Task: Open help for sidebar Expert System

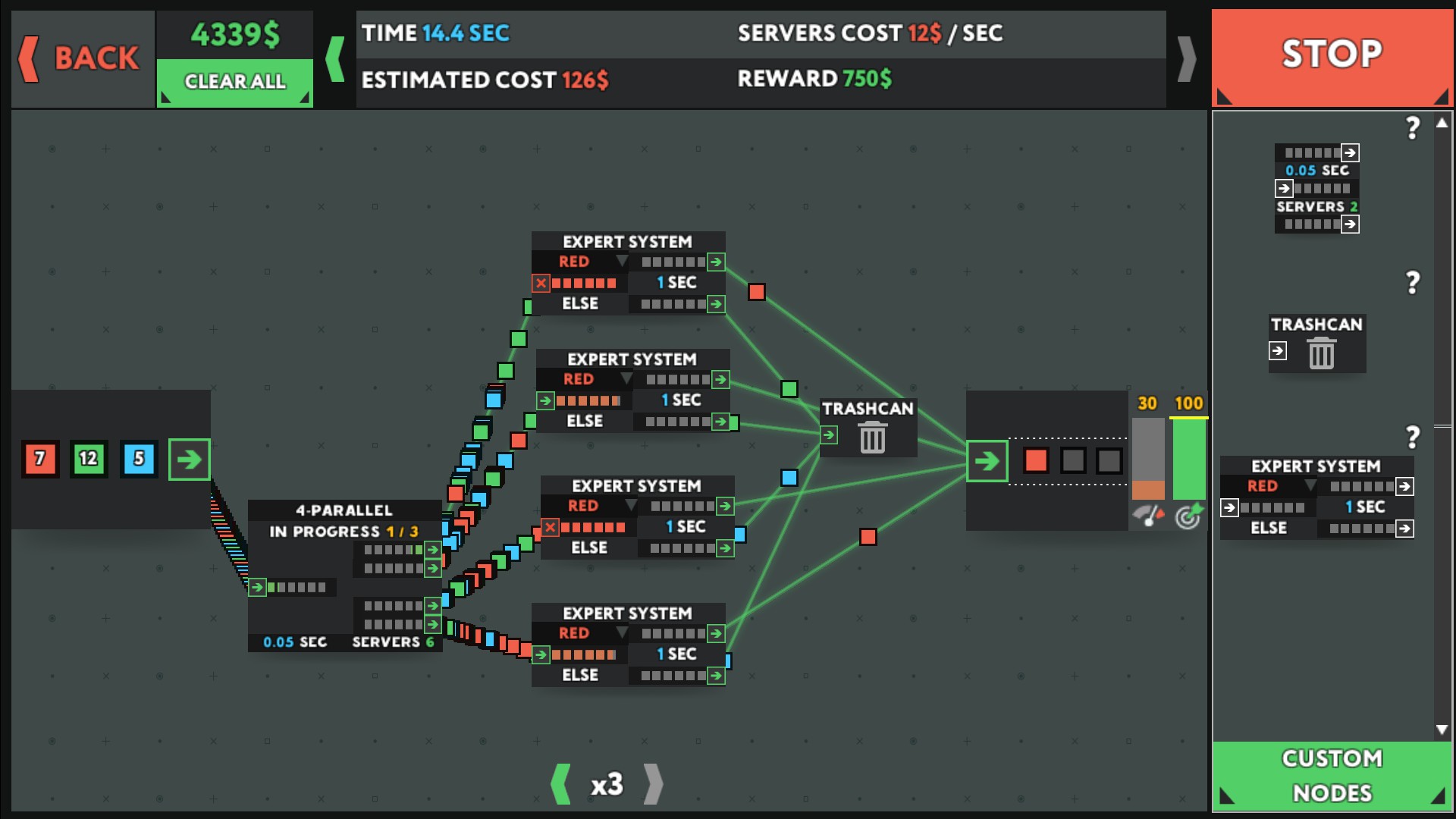Action: coord(1412,437)
